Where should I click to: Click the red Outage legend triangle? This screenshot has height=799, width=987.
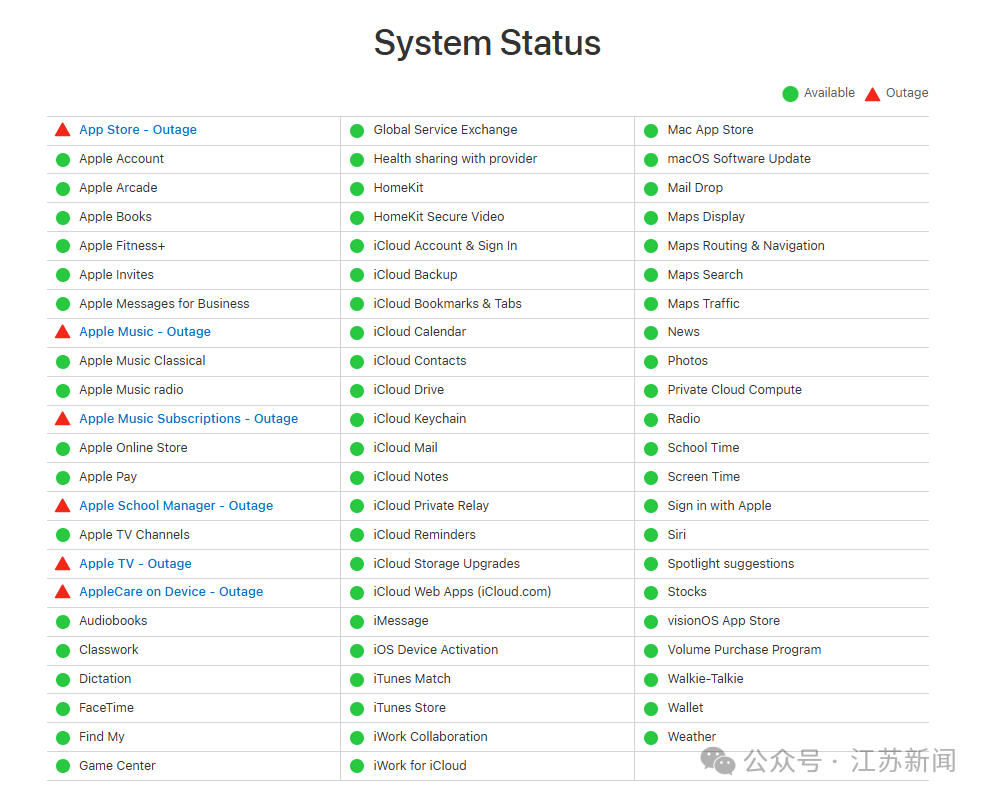click(x=872, y=94)
